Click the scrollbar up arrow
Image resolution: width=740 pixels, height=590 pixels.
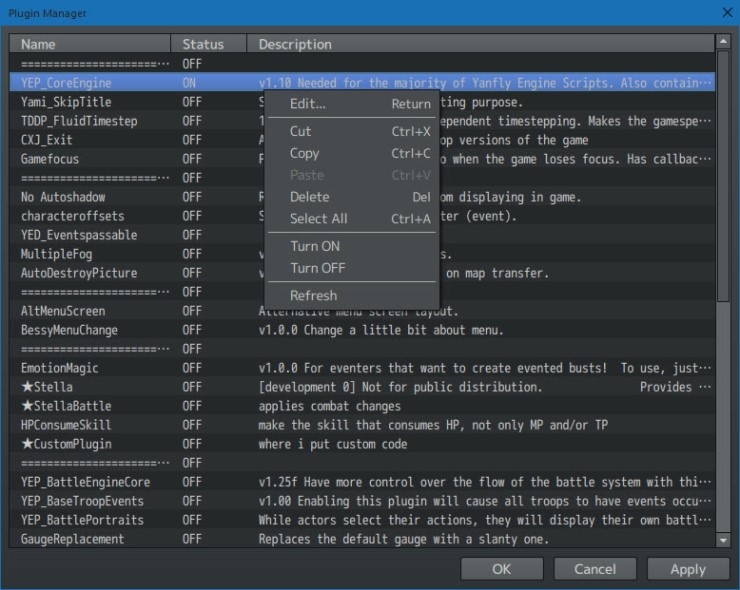coord(723,43)
